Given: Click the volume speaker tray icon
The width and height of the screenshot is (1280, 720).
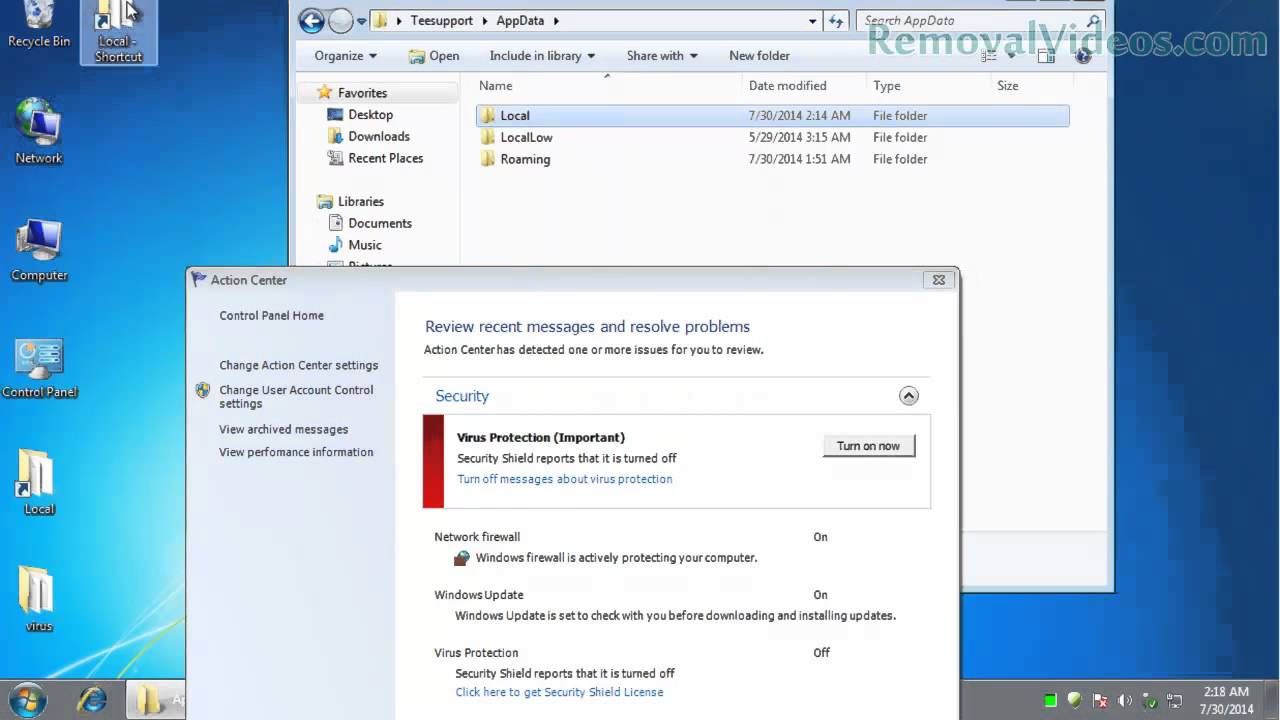Looking at the screenshot, I should coord(1126,701).
